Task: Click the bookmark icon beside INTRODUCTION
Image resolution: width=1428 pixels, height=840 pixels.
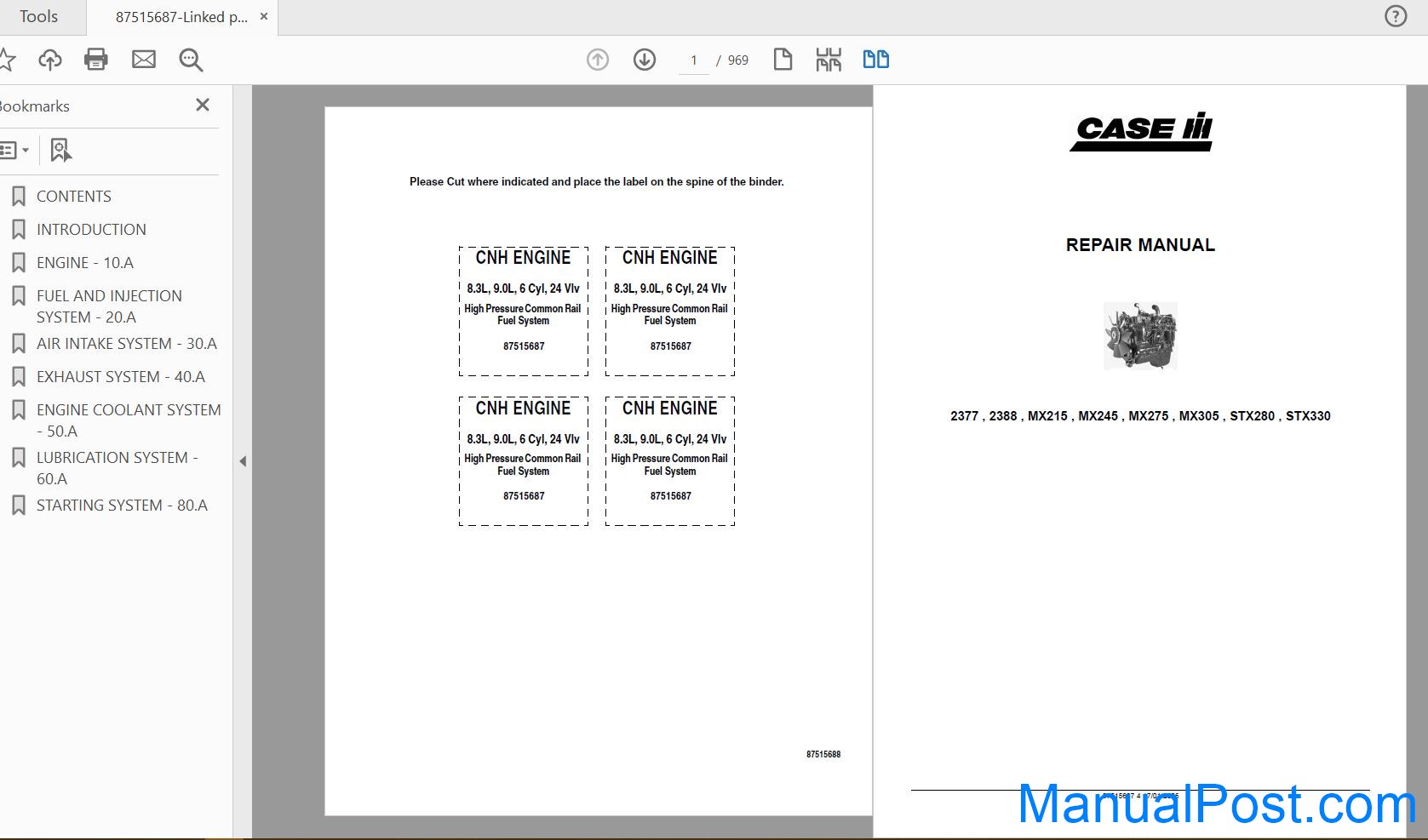Action: point(19,230)
